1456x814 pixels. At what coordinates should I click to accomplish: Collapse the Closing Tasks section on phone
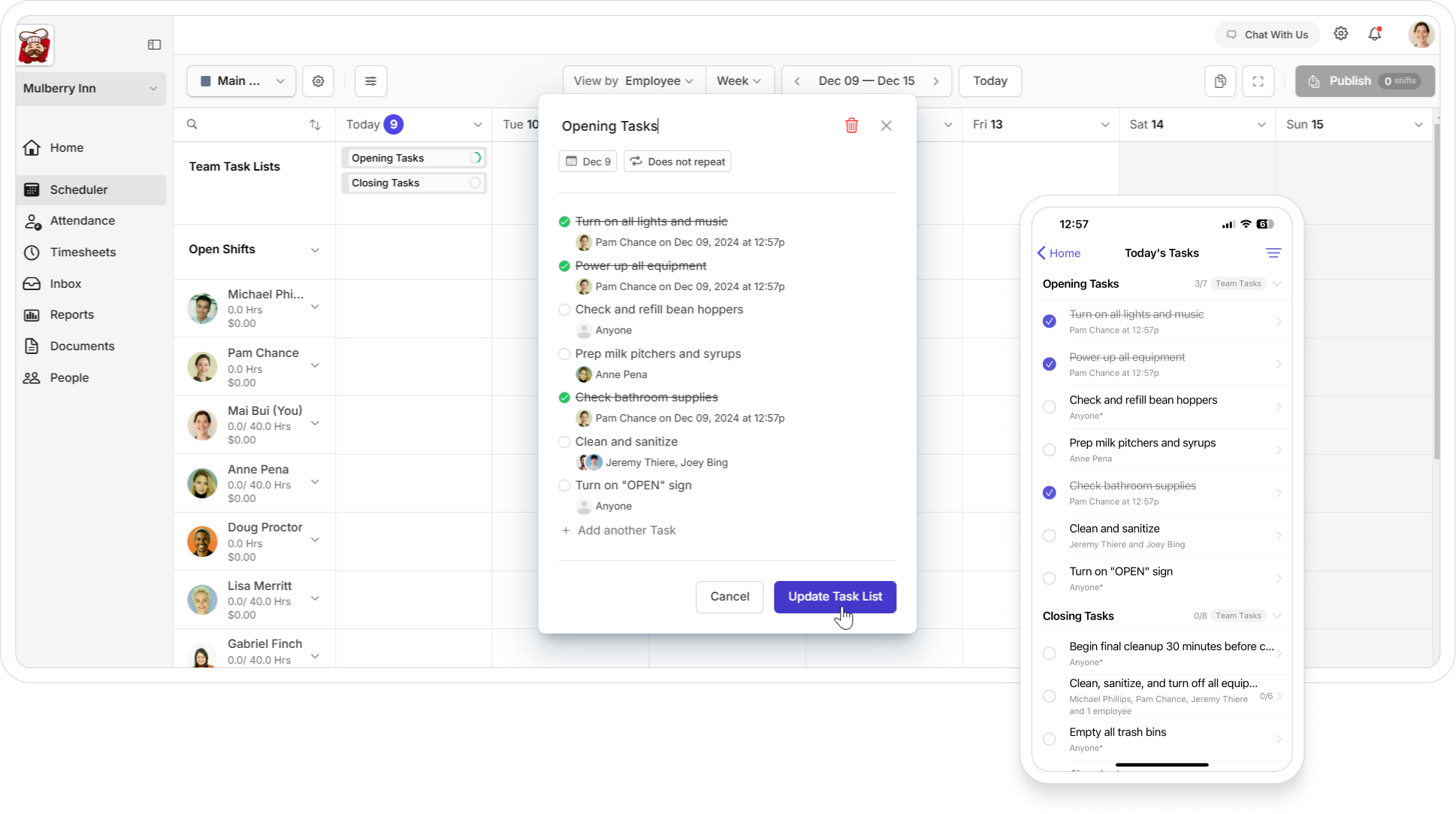pos(1277,615)
